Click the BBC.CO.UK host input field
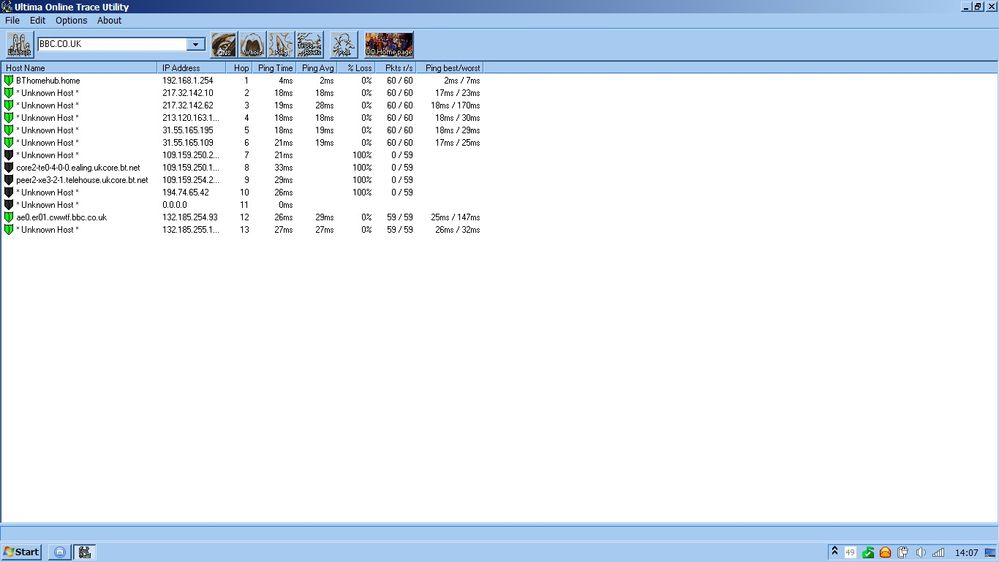Screen dimensions: 999x562 click(112, 44)
